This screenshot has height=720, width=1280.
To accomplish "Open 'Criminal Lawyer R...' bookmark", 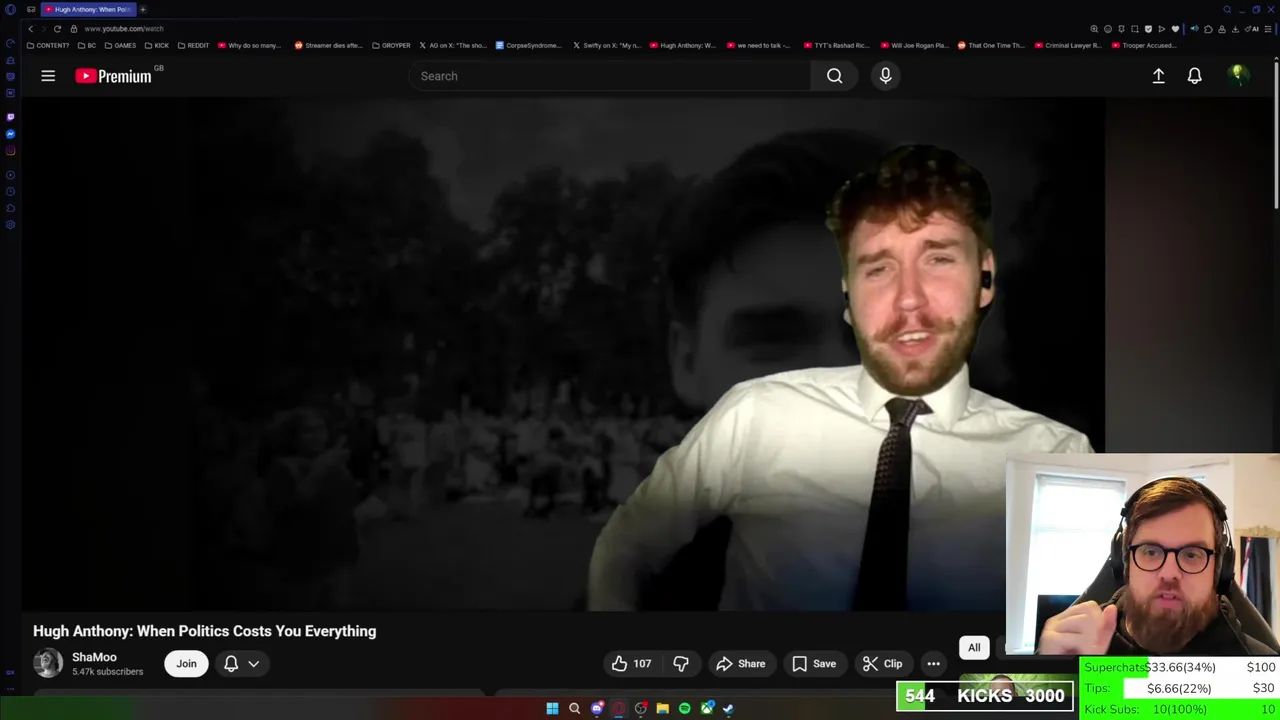I will 1069,45.
